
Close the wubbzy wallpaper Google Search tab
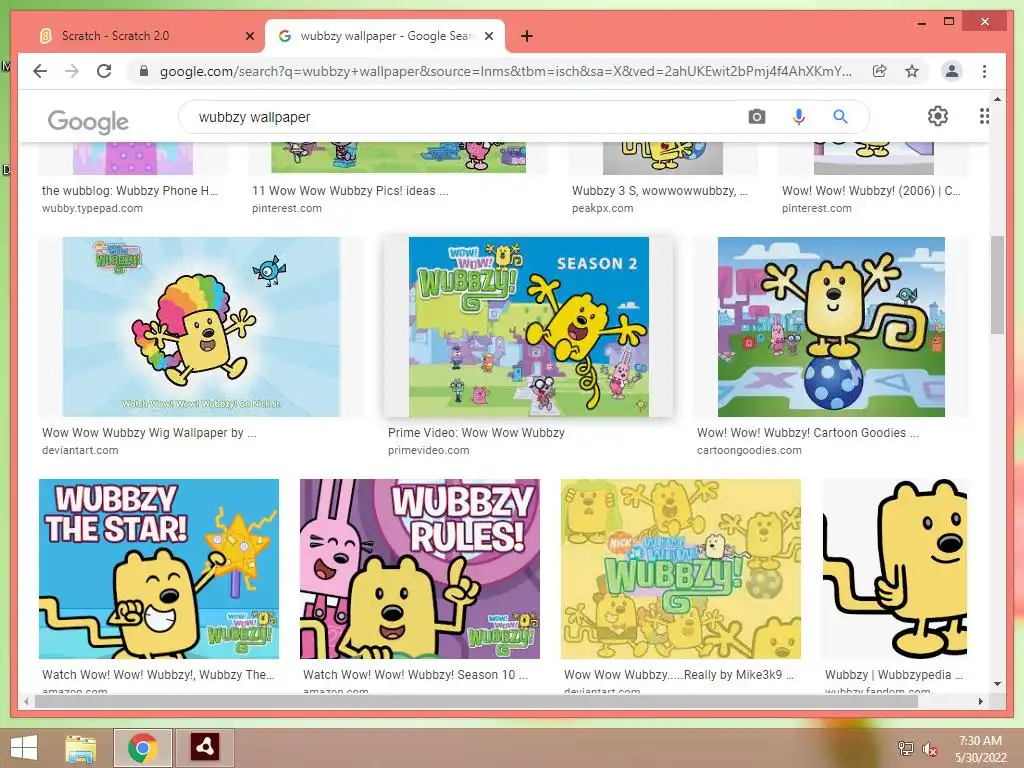click(488, 36)
